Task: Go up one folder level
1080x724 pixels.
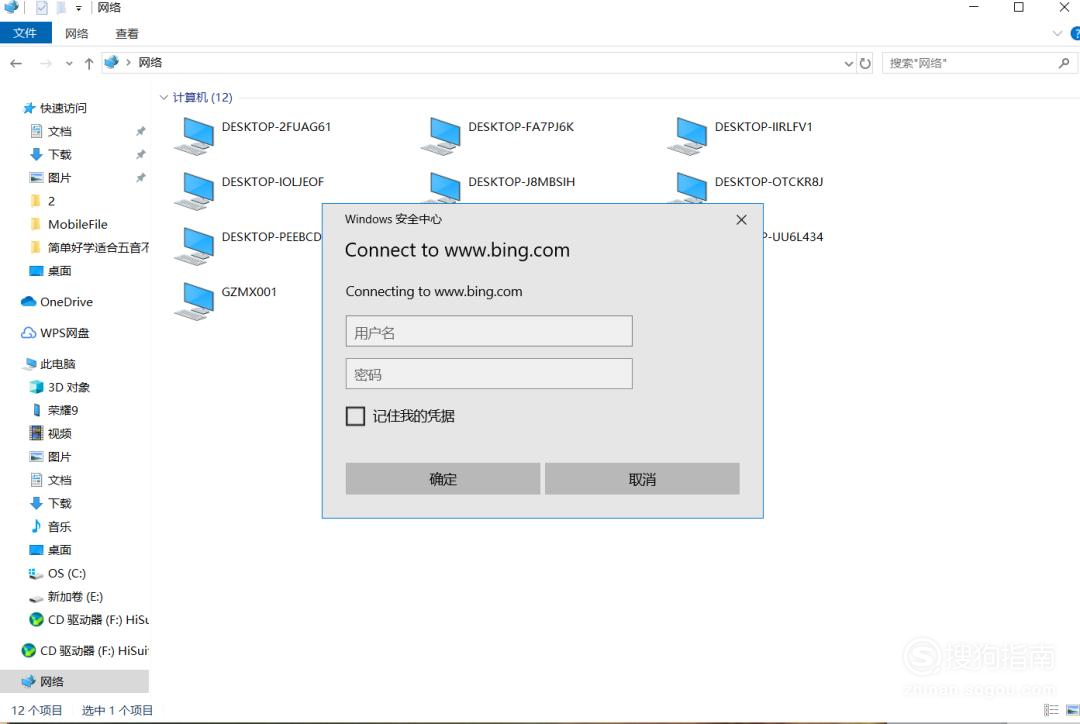Action: point(89,63)
